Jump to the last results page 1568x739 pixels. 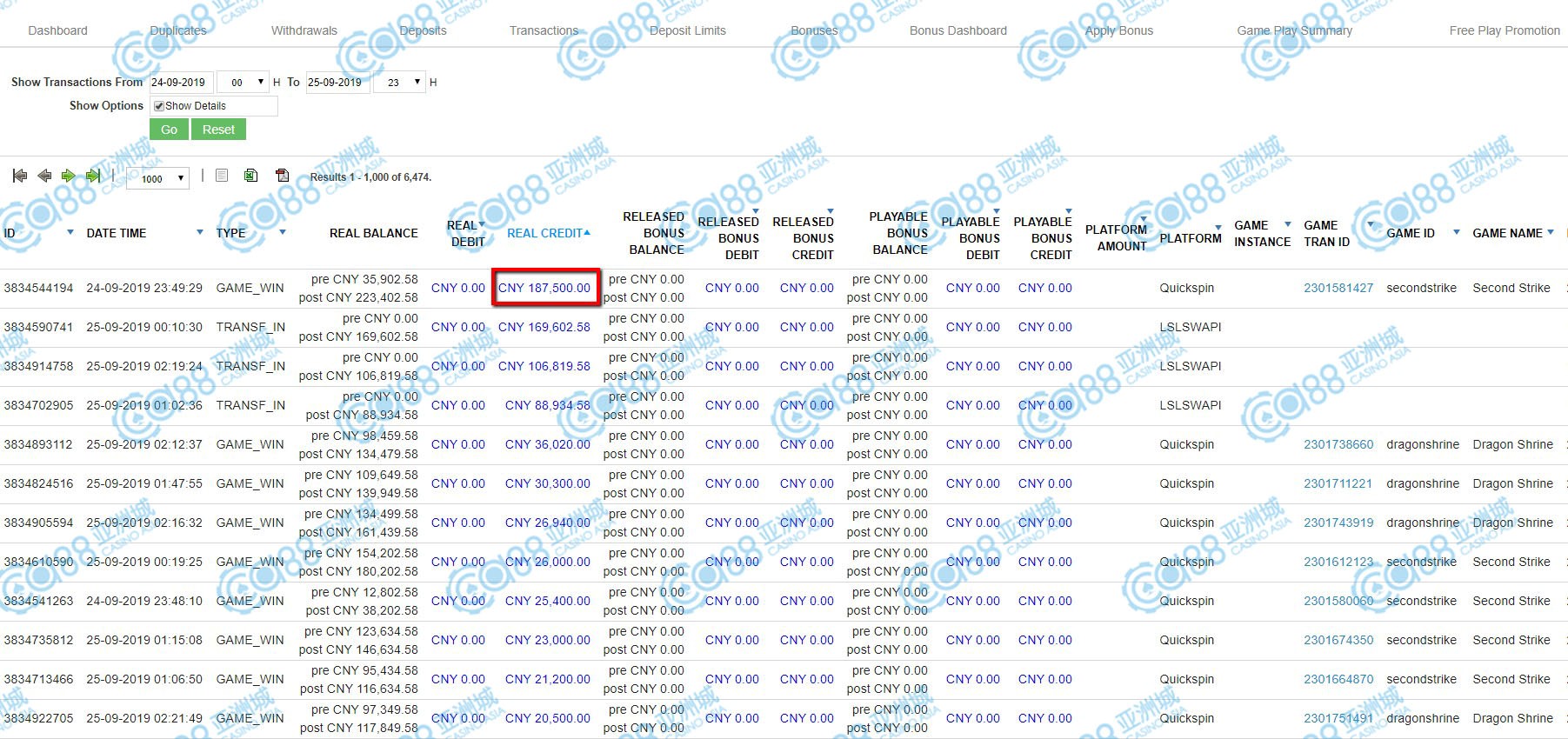click(x=93, y=176)
